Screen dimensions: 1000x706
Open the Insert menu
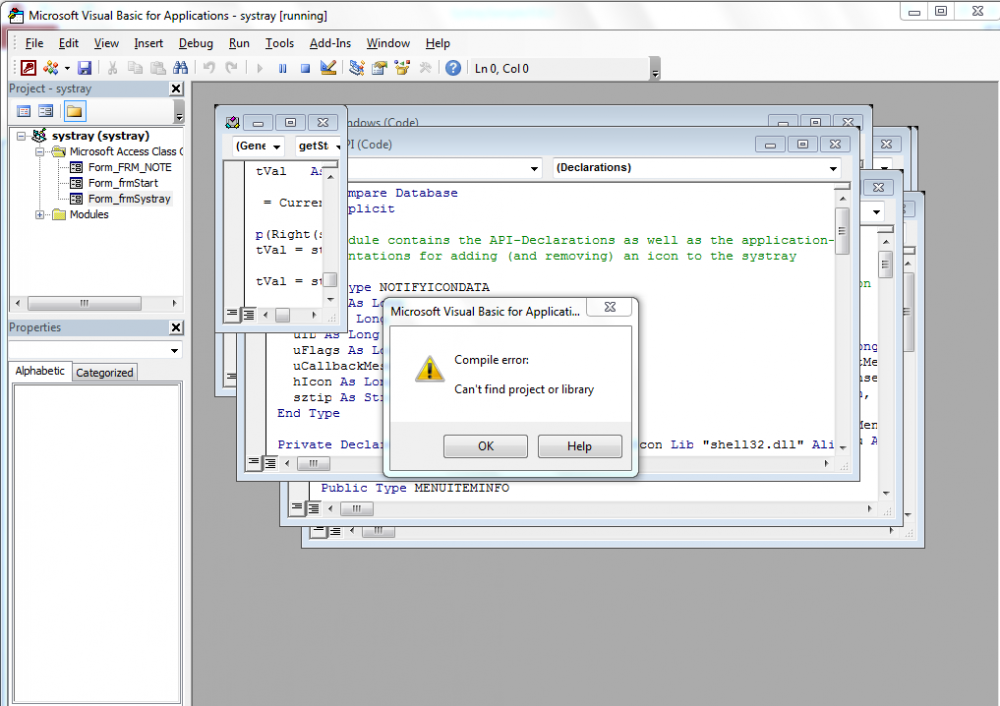[148, 43]
